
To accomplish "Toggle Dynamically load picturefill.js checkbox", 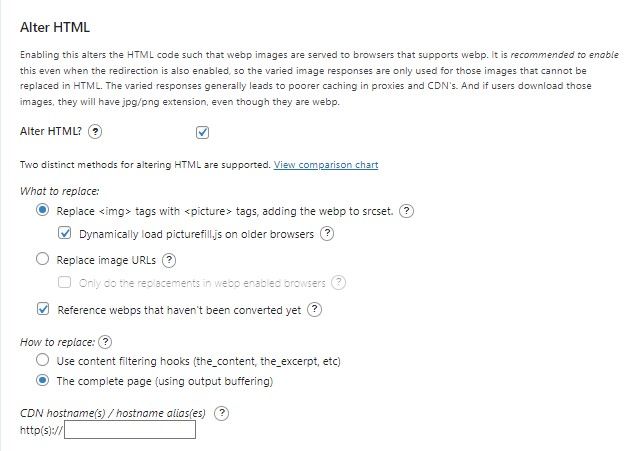I will click(x=64, y=233).
